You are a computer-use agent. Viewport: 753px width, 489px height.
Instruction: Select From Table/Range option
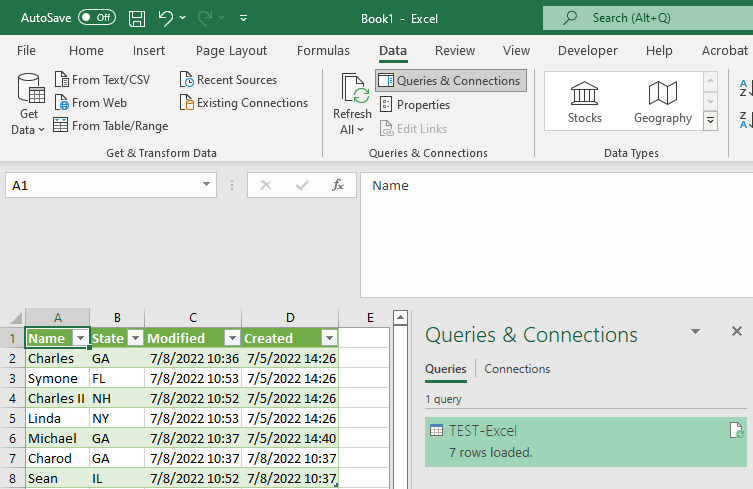pyautogui.click(x=110, y=126)
